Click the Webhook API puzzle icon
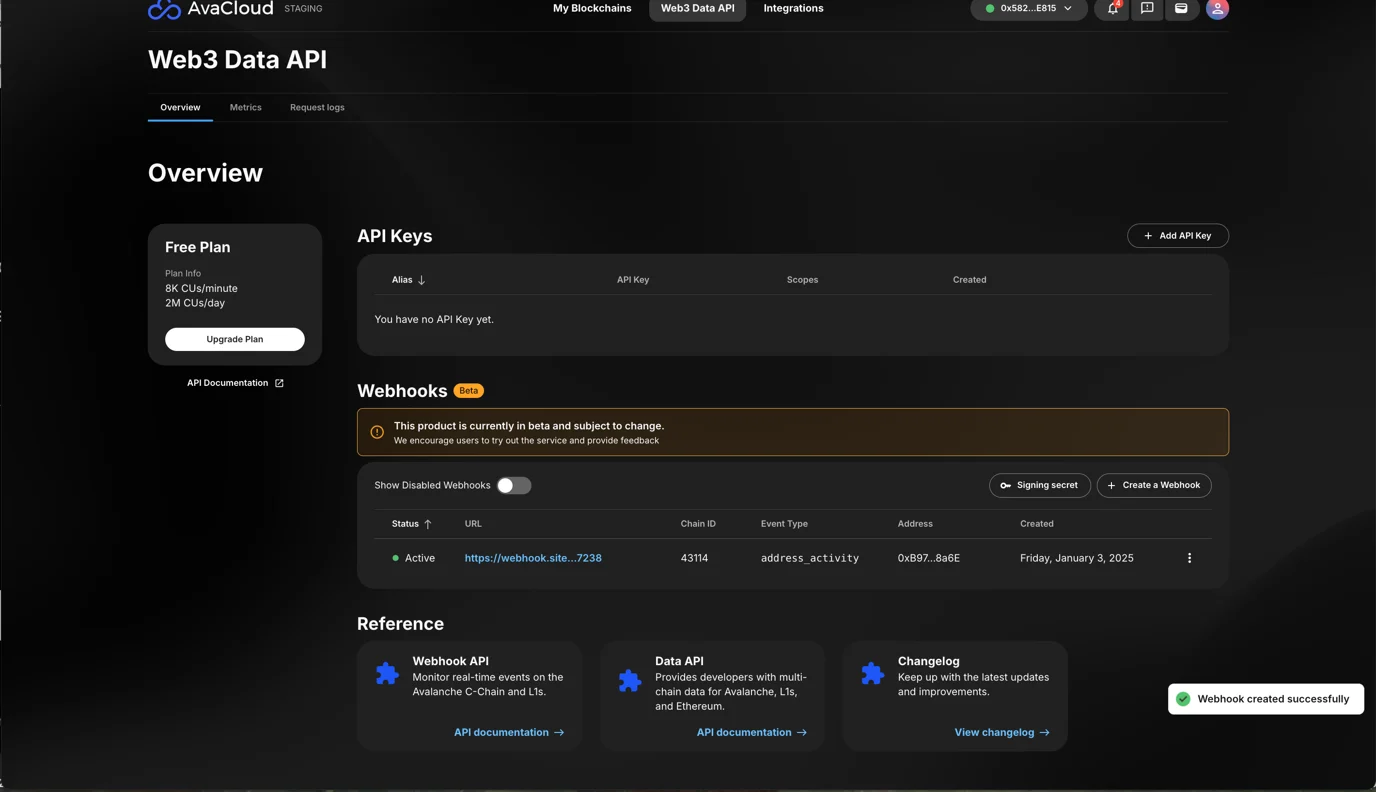The image size is (1376, 792). pyautogui.click(x=387, y=674)
